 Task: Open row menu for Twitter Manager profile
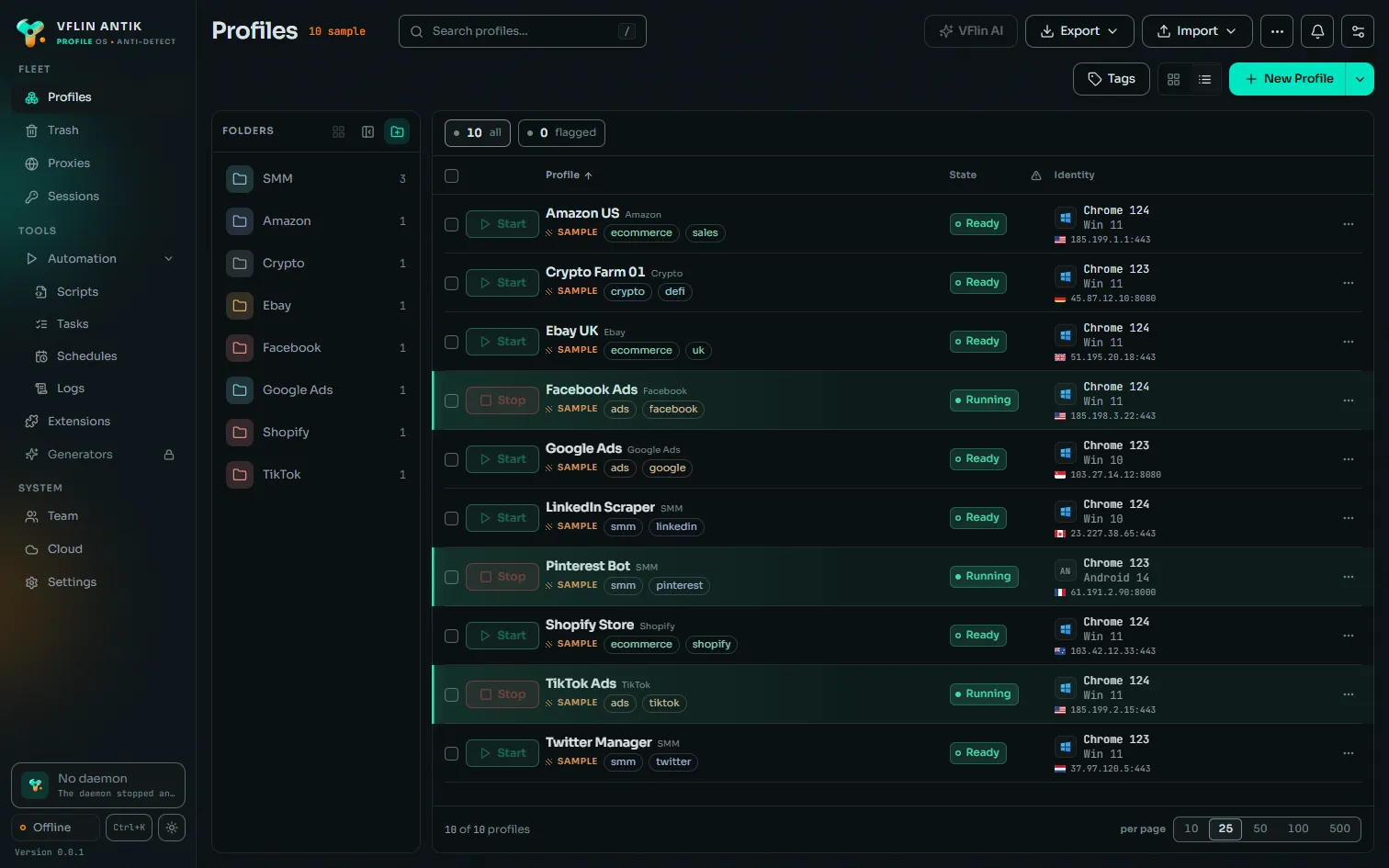(x=1348, y=753)
